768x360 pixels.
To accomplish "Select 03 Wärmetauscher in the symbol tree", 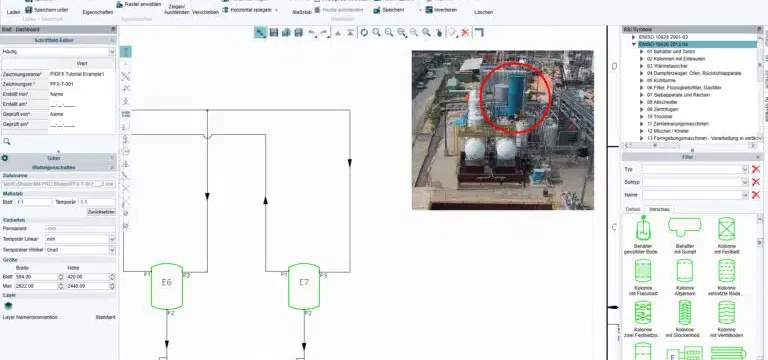I will pos(667,66).
